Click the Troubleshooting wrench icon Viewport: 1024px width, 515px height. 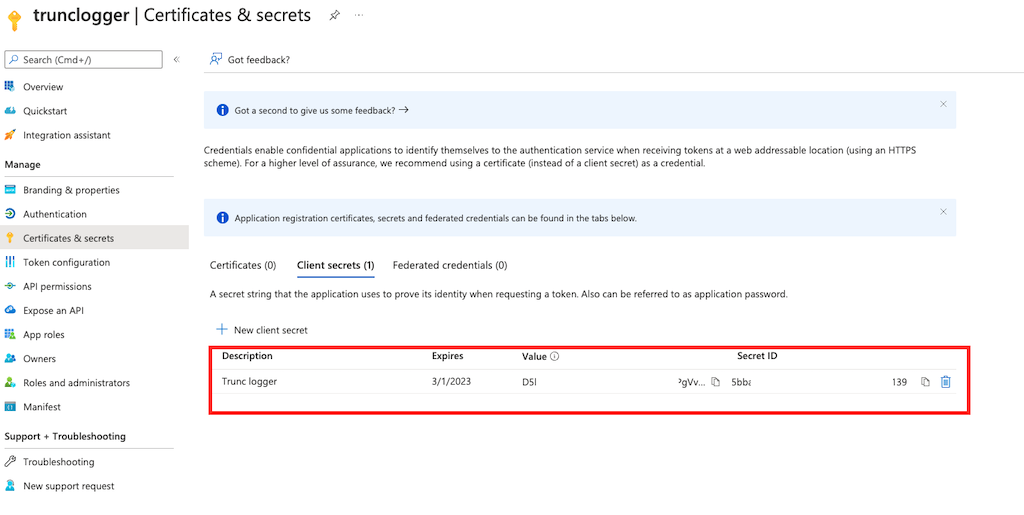click(10, 461)
